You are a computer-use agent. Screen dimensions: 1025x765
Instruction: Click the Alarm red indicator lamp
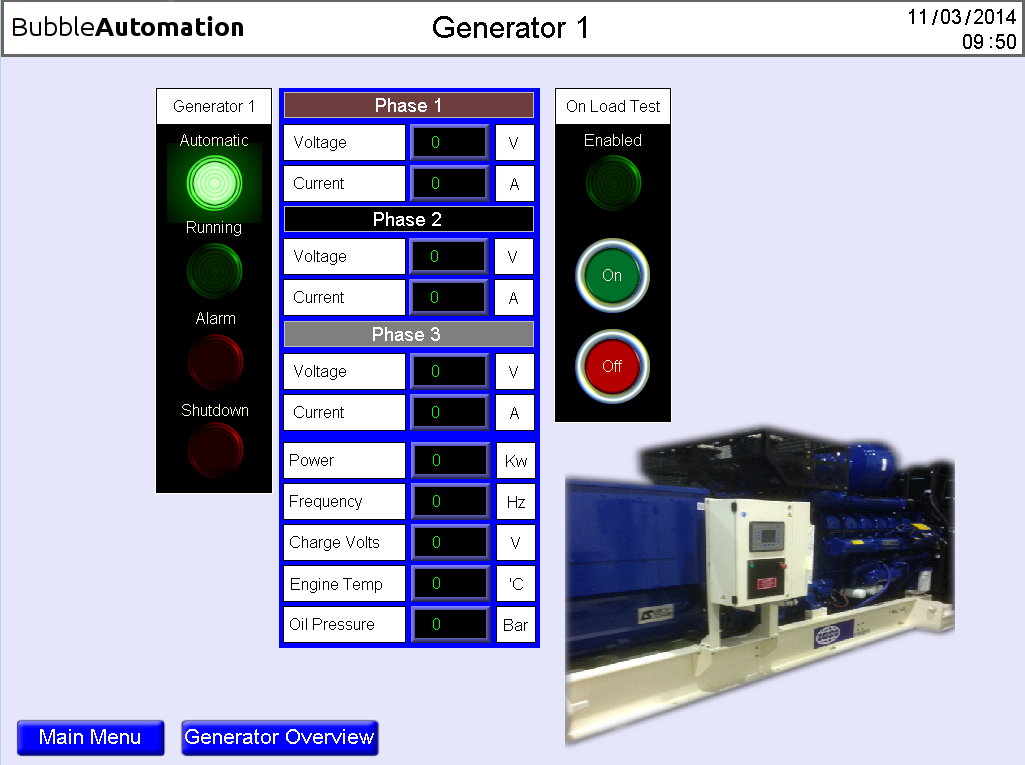tap(215, 362)
